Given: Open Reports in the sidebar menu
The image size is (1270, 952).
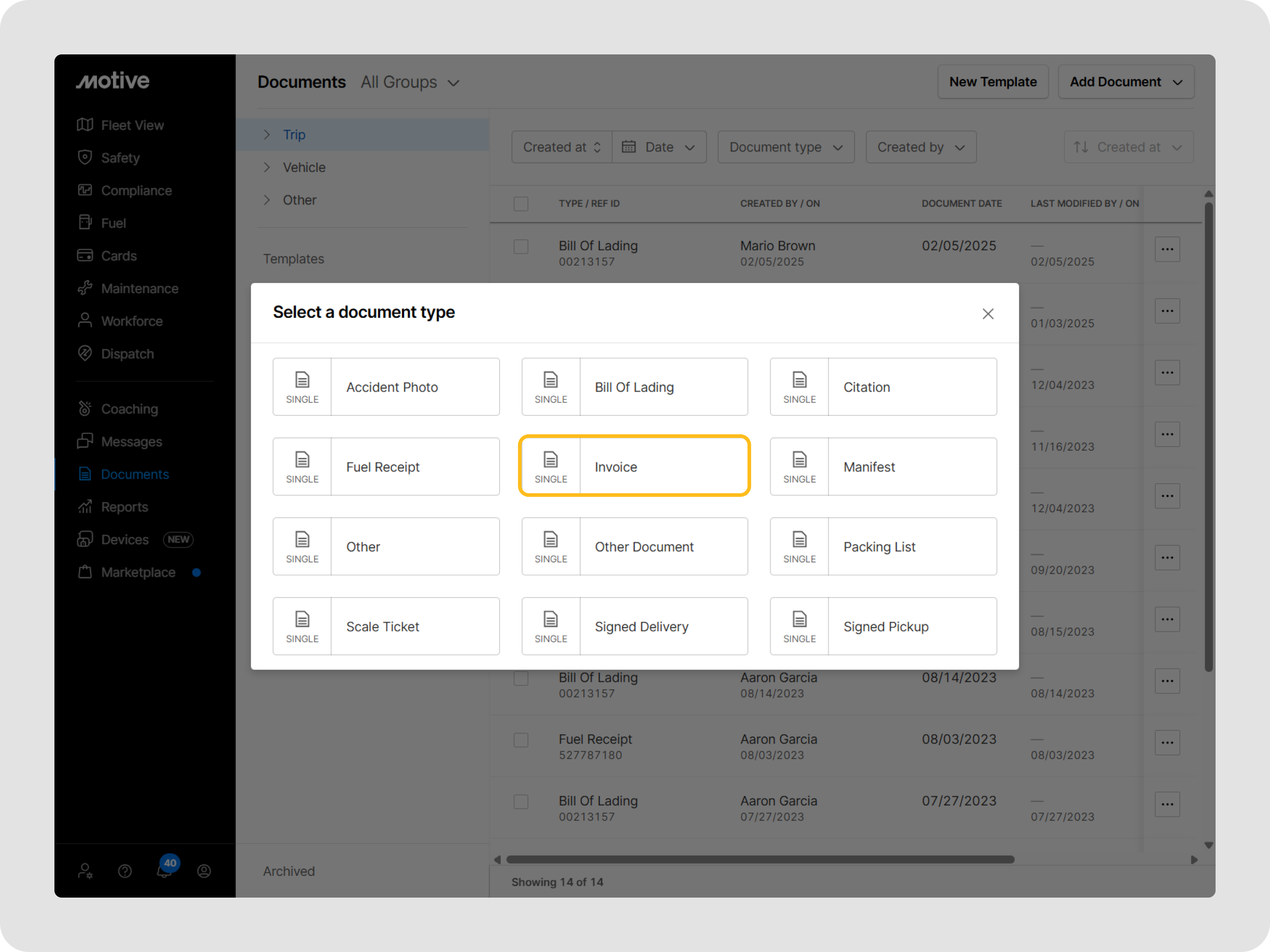Looking at the screenshot, I should (124, 507).
